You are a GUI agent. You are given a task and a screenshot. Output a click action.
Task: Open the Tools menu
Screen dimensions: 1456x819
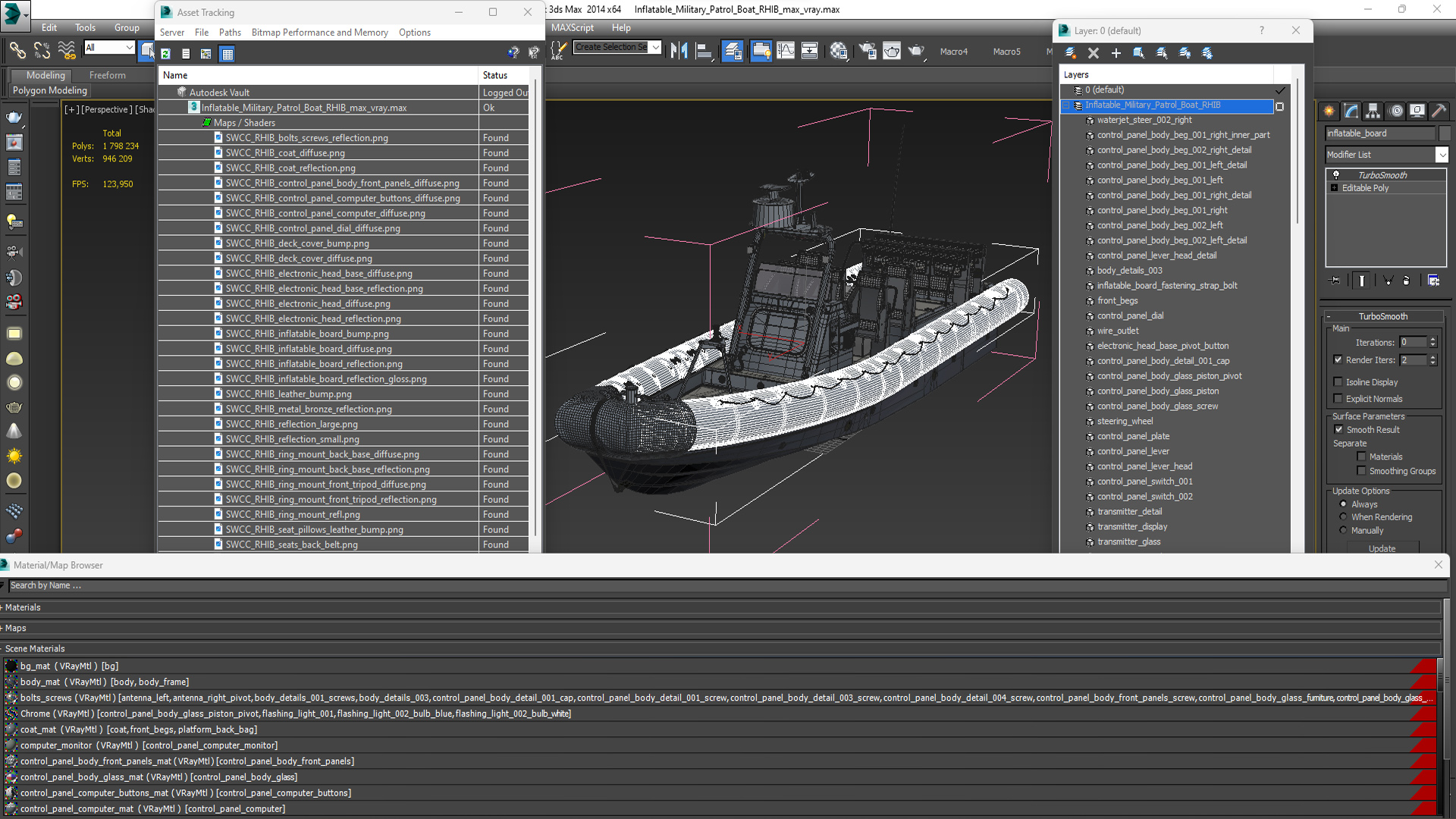[x=85, y=27]
